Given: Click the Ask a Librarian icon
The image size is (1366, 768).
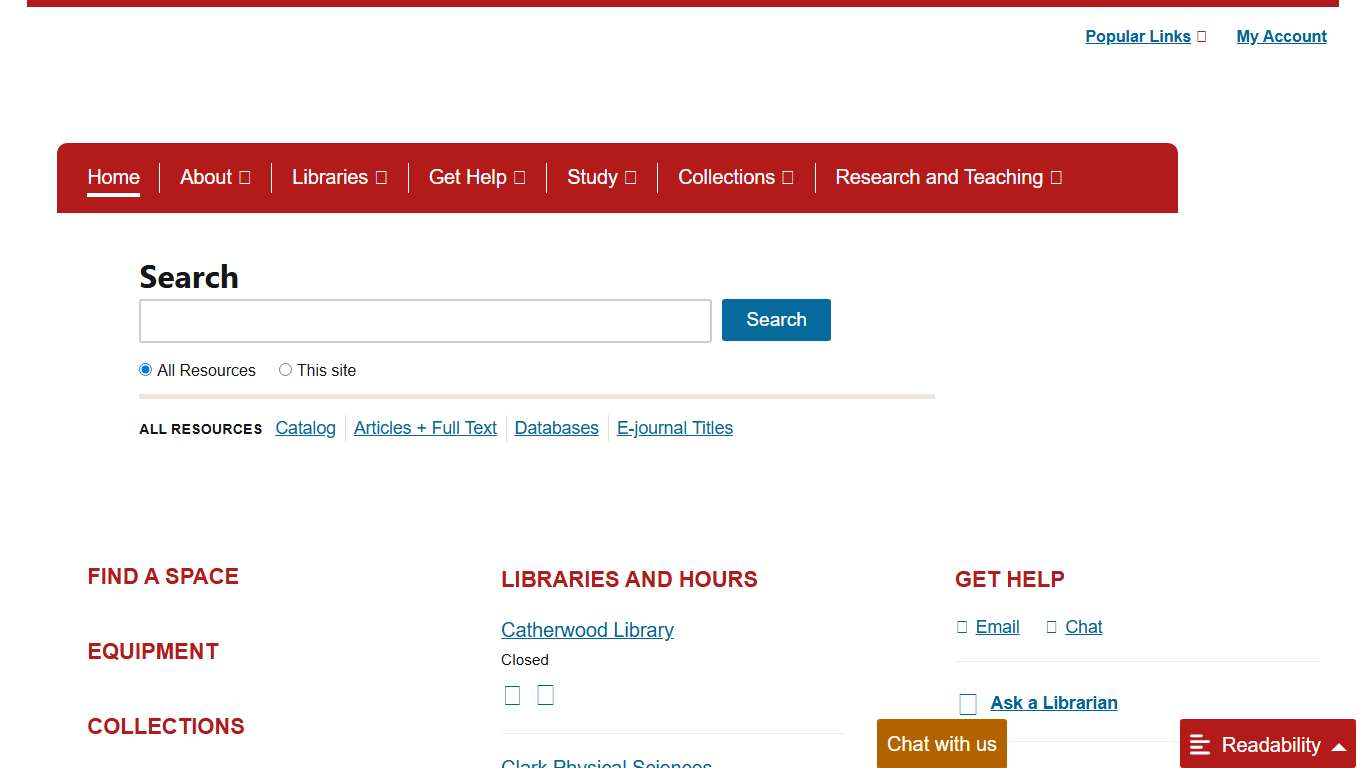Looking at the screenshot, I should click(968, 703).
